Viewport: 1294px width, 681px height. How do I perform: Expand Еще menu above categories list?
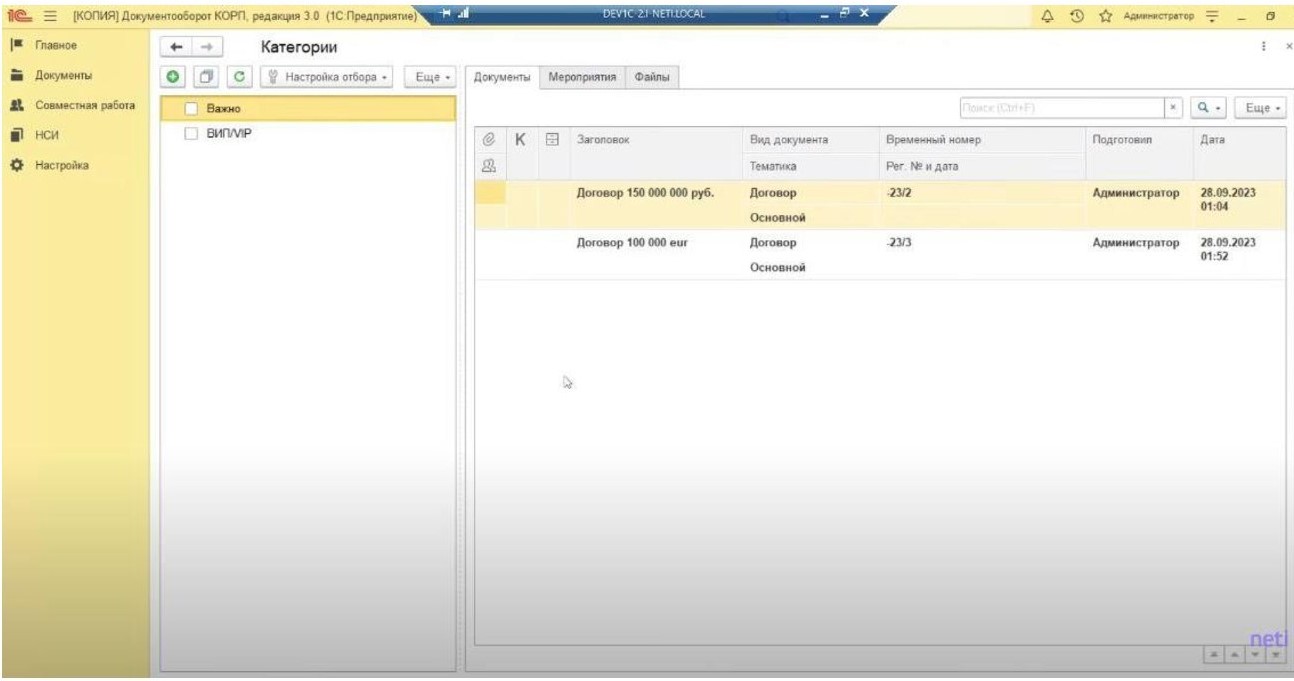click(432, 77)
